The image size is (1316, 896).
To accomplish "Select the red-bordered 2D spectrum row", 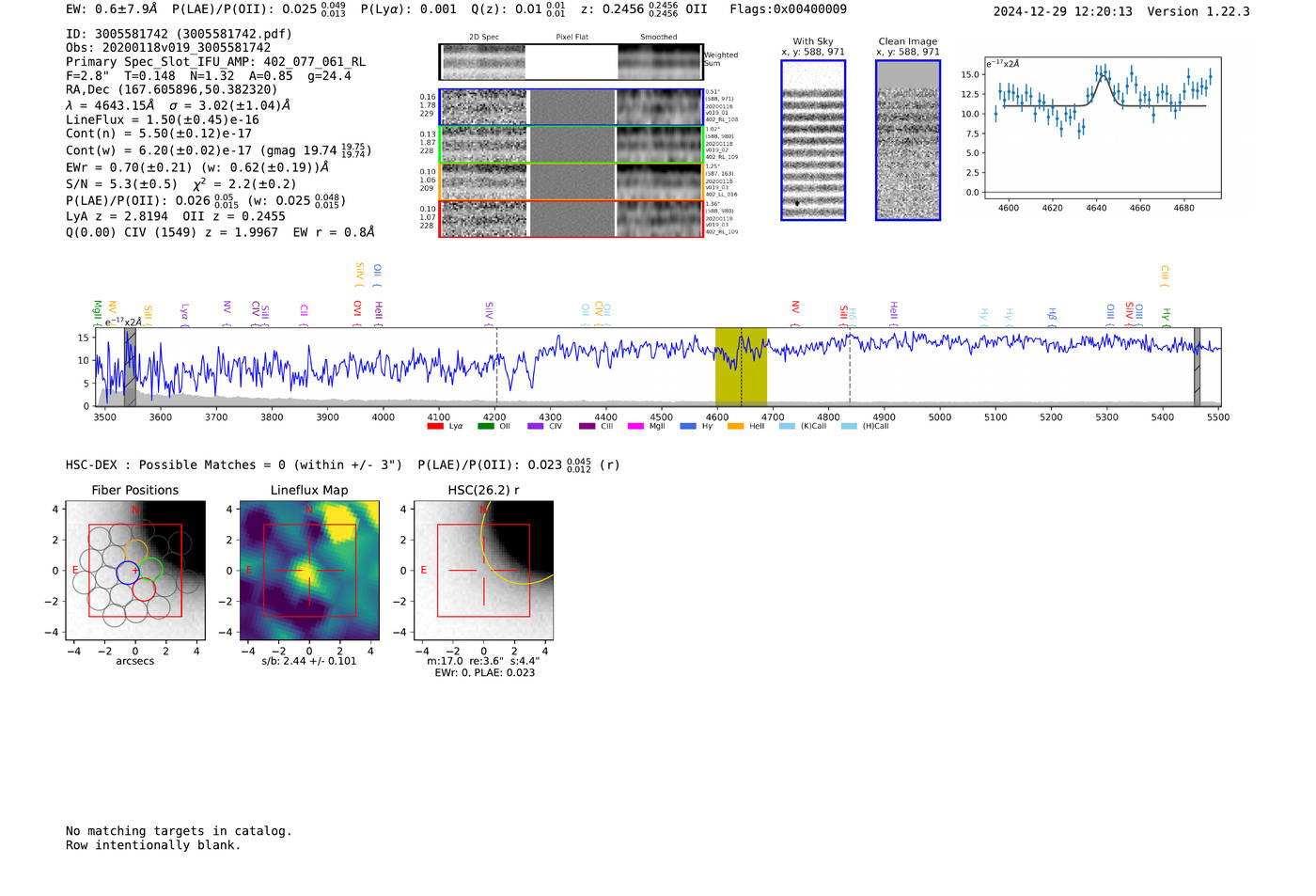I will coord(571,219).
